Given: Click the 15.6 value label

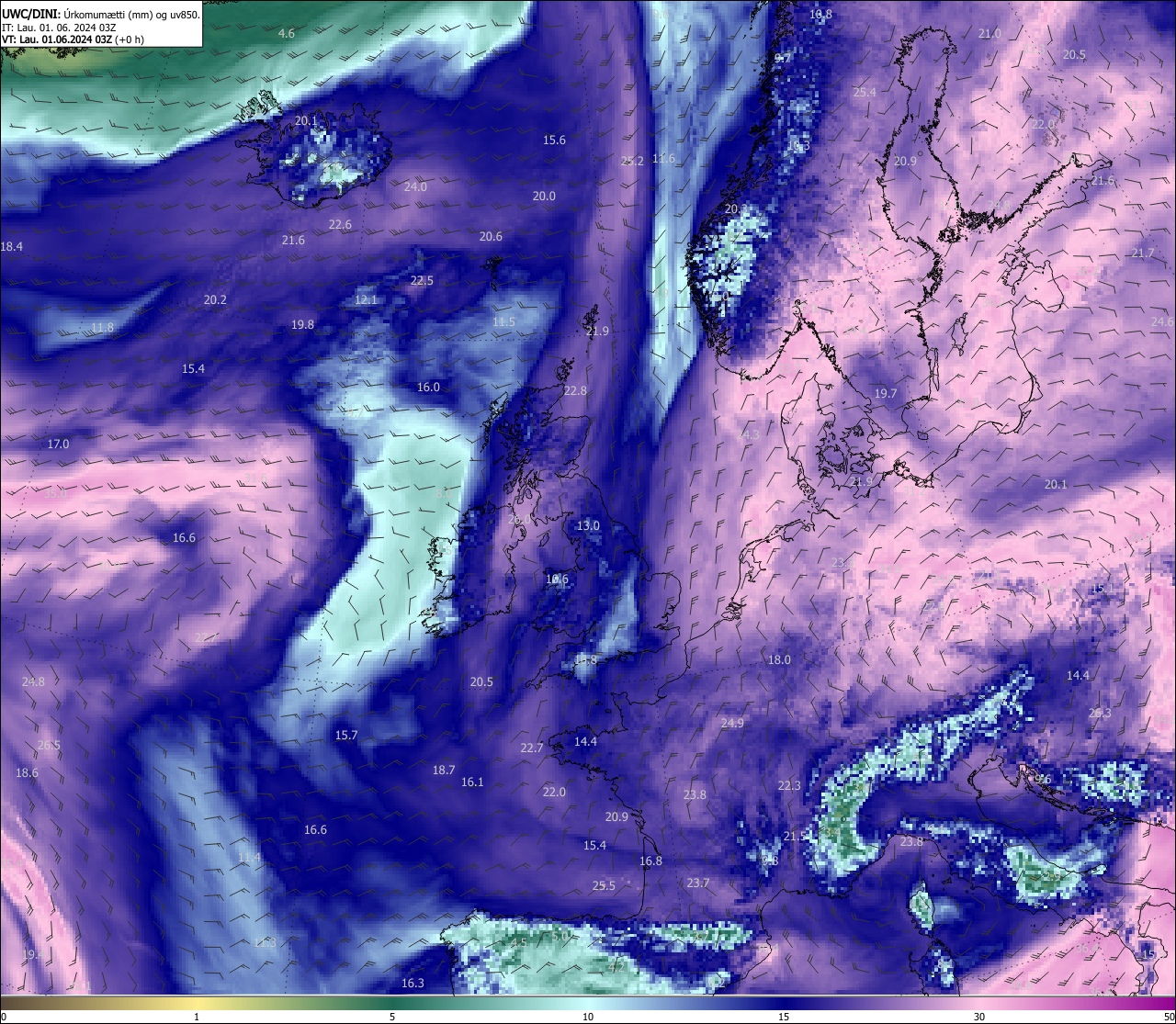Looking at the screenshot, I should pos(554,141).
